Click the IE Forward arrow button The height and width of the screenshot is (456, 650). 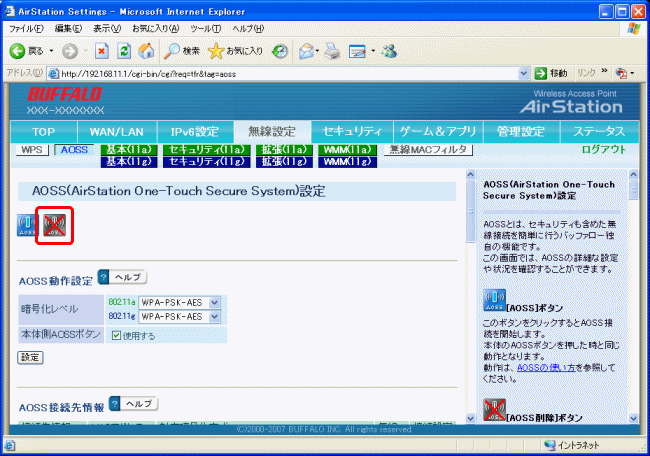(70, 51)
